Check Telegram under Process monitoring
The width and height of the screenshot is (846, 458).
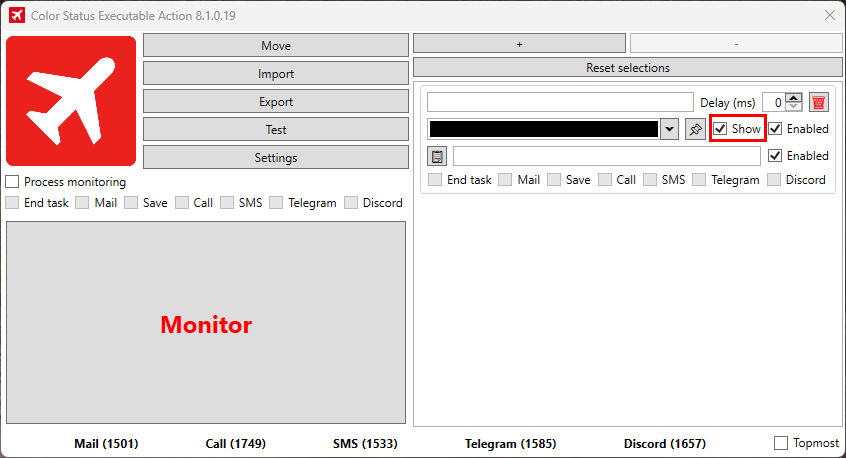(276, 203)
